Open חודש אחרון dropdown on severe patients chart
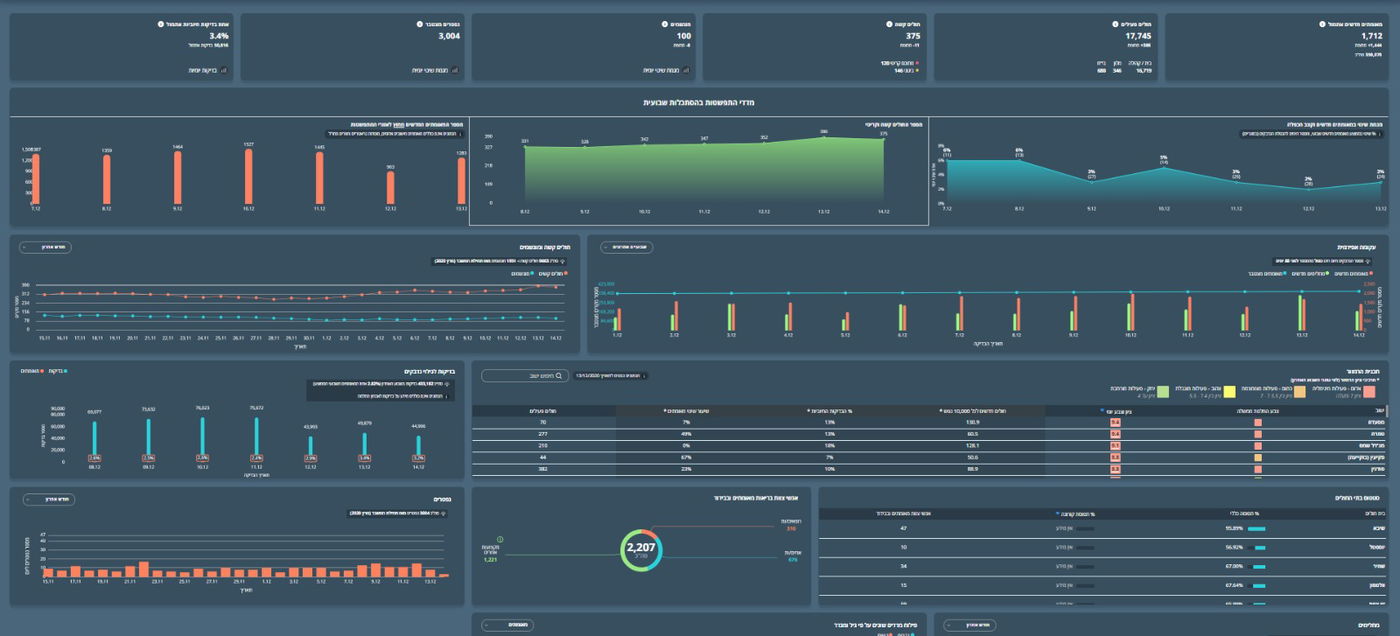Screen dimensions: 1400x636 click(47, 247)
